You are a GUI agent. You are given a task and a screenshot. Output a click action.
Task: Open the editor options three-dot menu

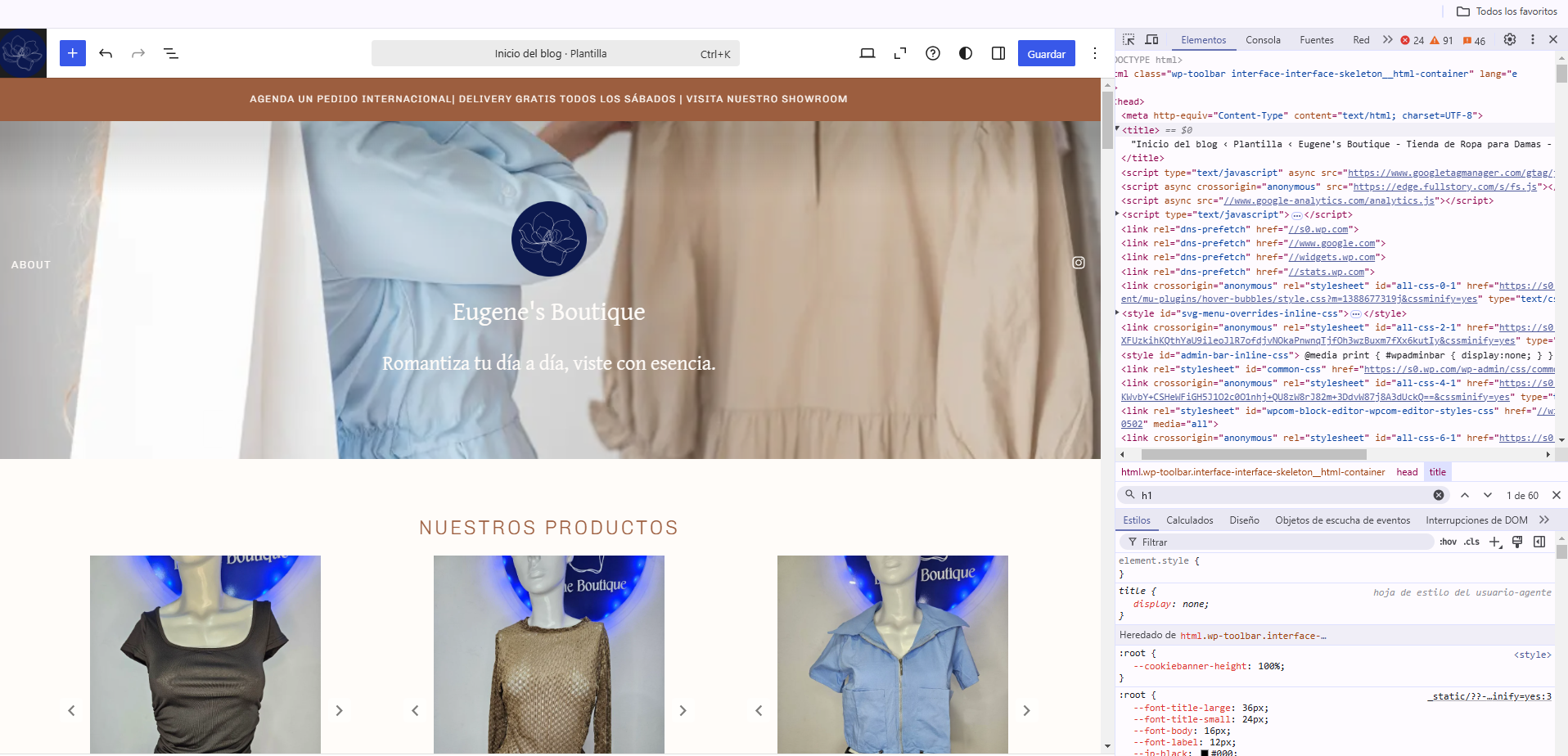pos(1095,53)
